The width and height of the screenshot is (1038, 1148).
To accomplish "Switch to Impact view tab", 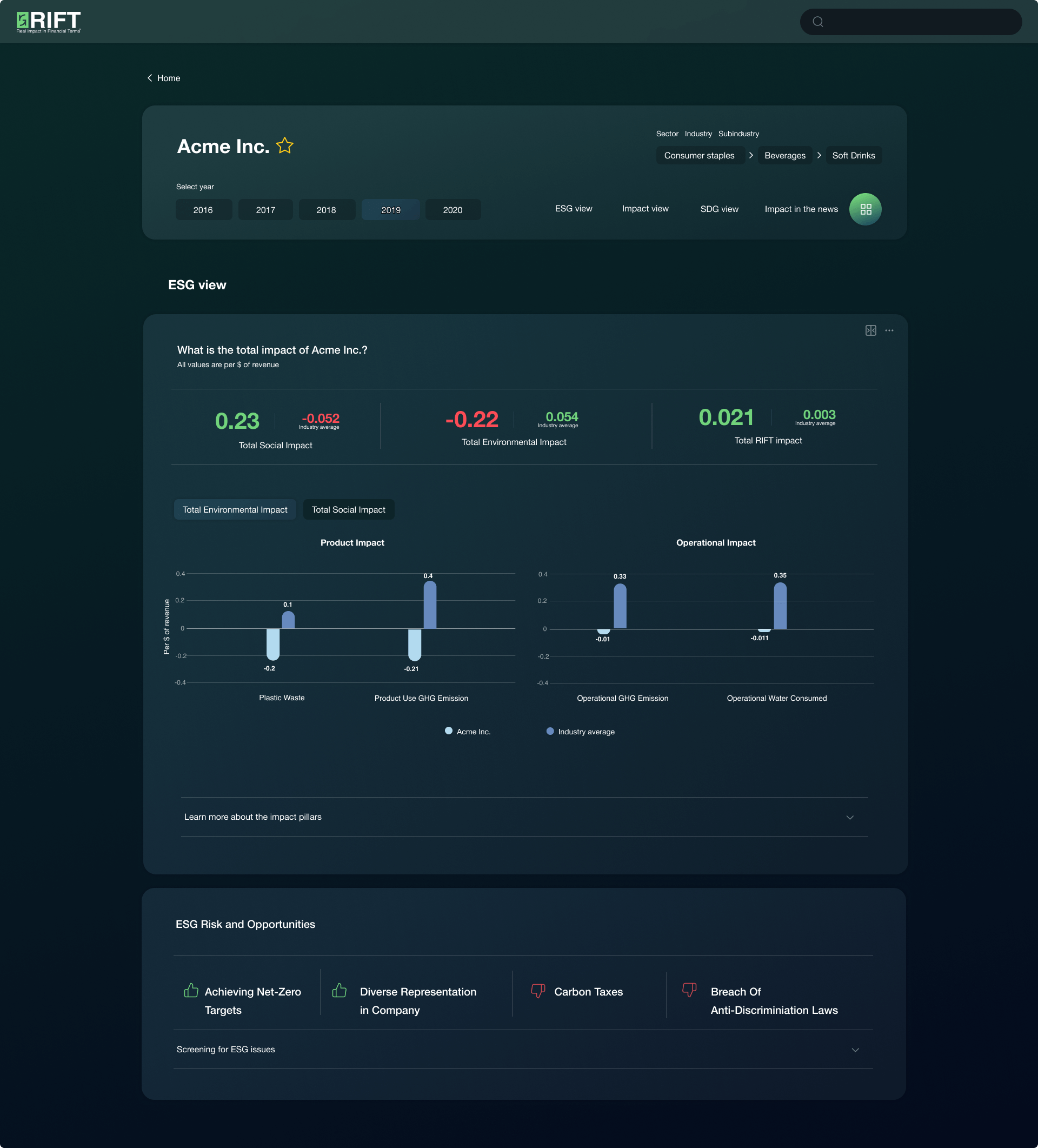I will point(645,208).
